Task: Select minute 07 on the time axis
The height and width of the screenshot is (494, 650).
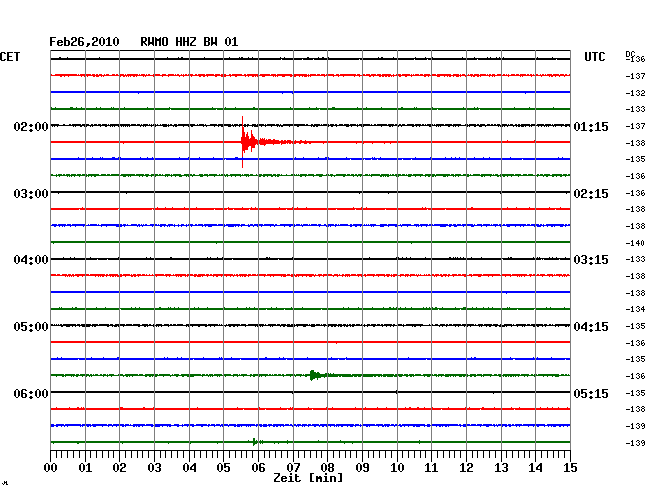Action: pos(293,467)
